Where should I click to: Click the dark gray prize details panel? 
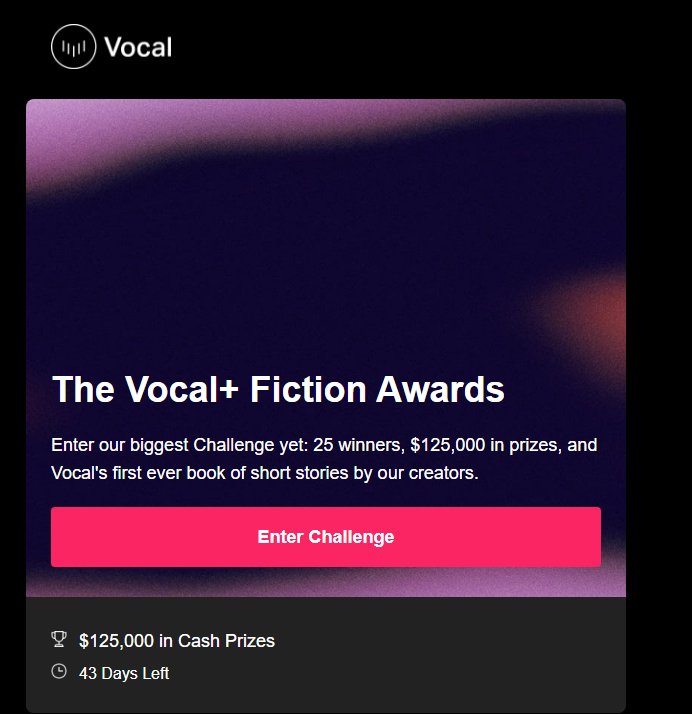point(326,655)
